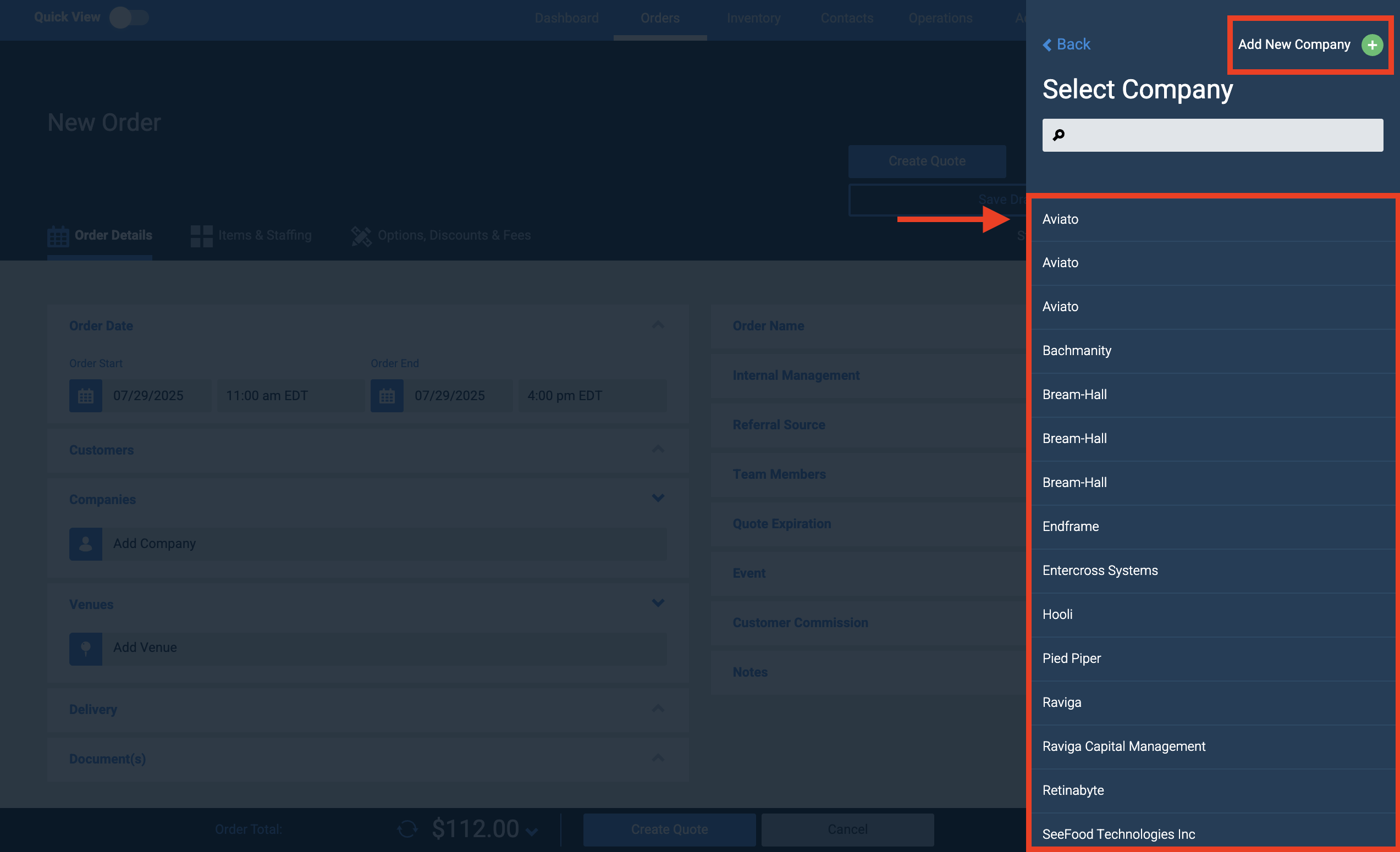
Task: Select Entercross Systems from the company list
Action: (1214, 570)
